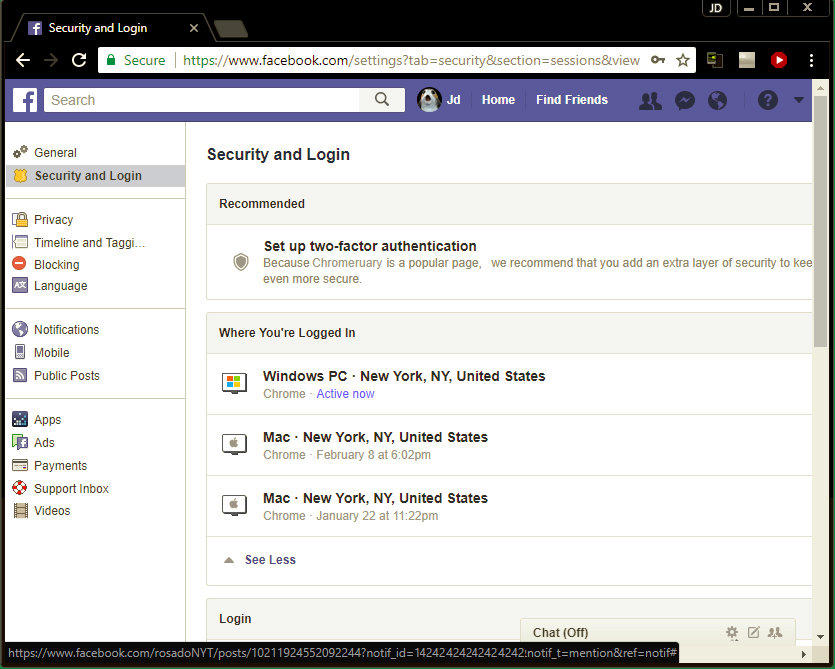Expand the account dropdown arrow in header
This screenshot has height=669, width=835.
[x=798, y=100]
